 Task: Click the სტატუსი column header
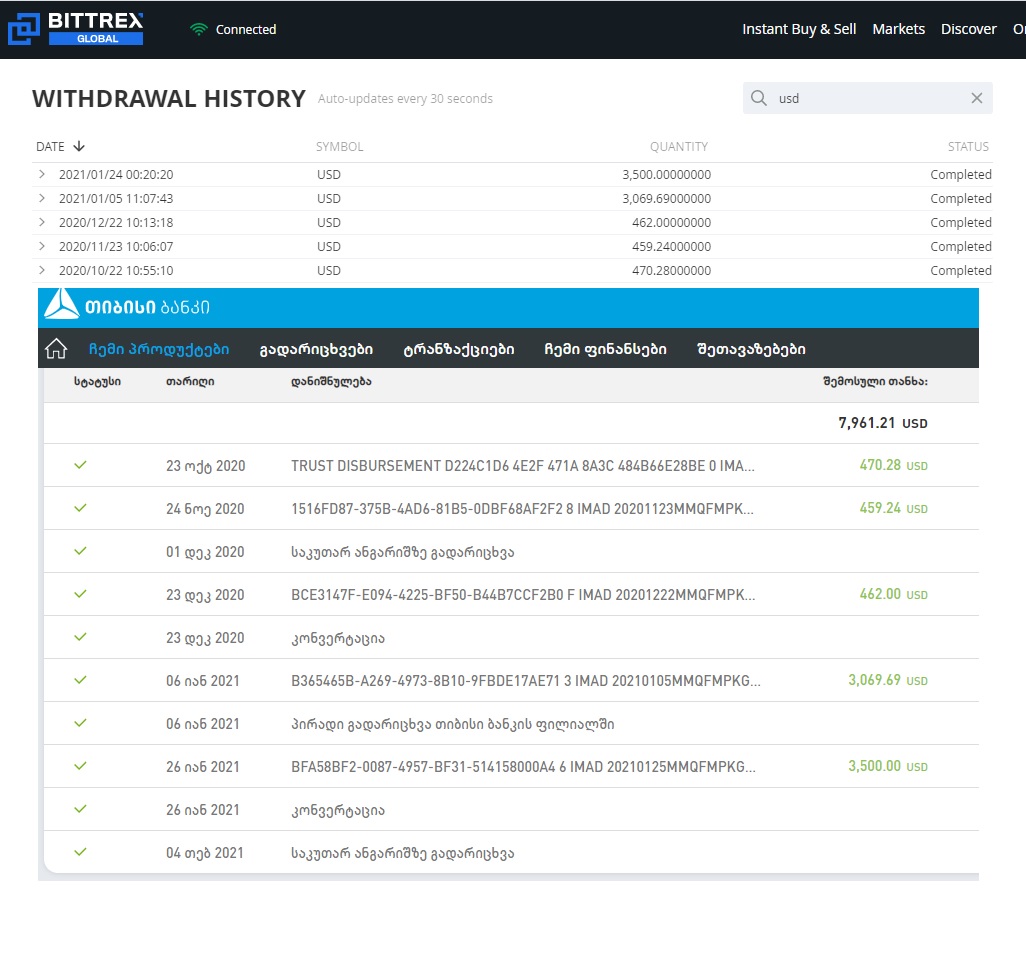coord(97,381)
